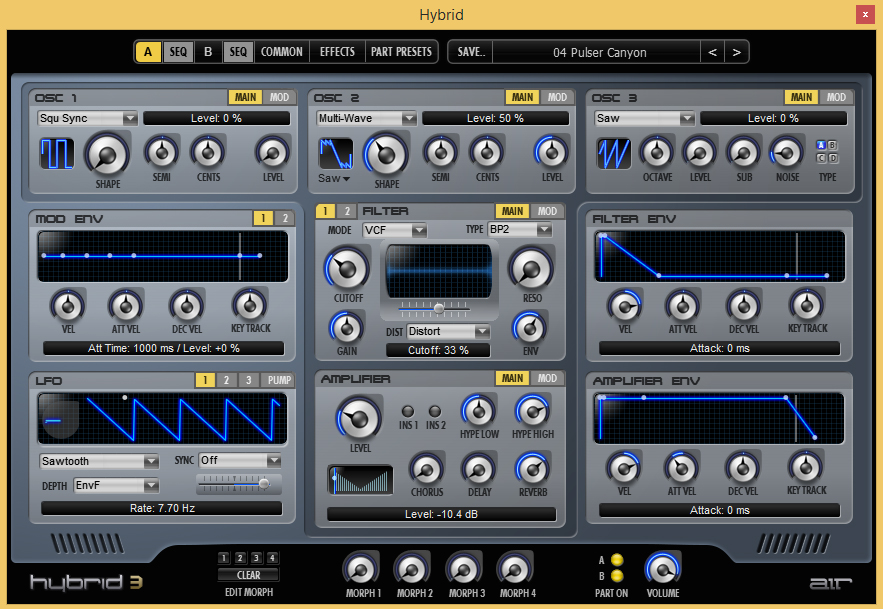Click CLEAR under the morph numbers
The height and width of the screenshot is (609, 883).
(248, 574)
